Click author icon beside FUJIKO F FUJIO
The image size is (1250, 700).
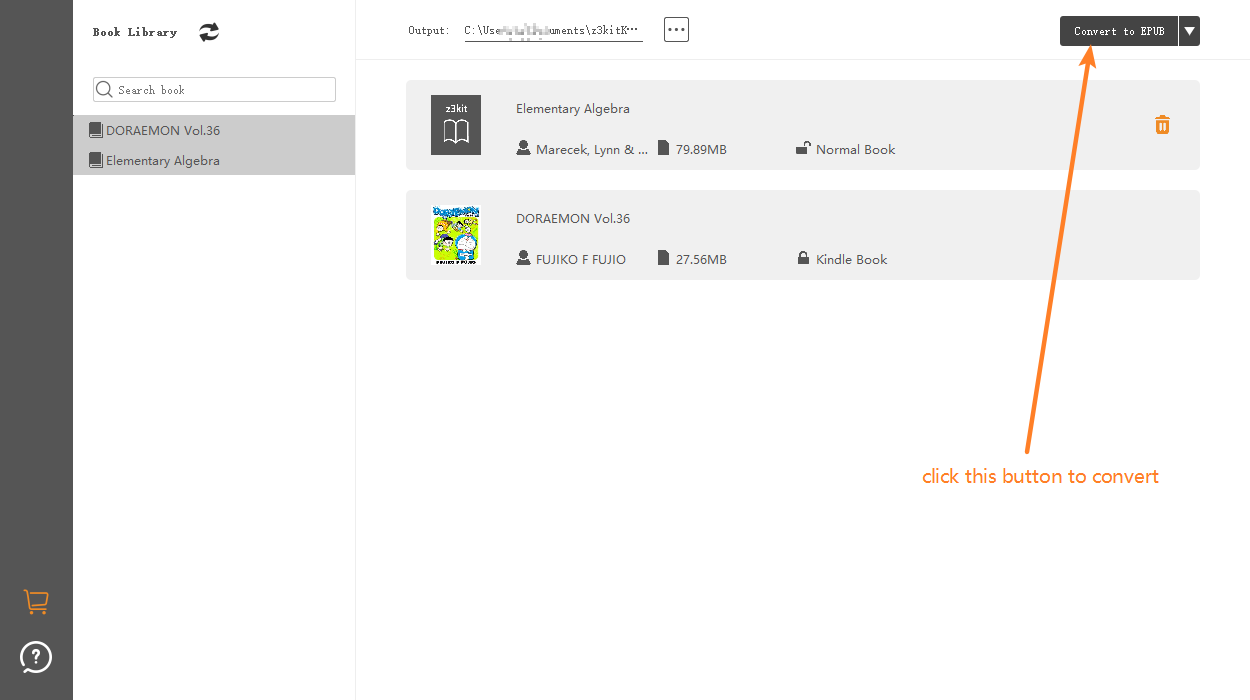tap(523, 259)
